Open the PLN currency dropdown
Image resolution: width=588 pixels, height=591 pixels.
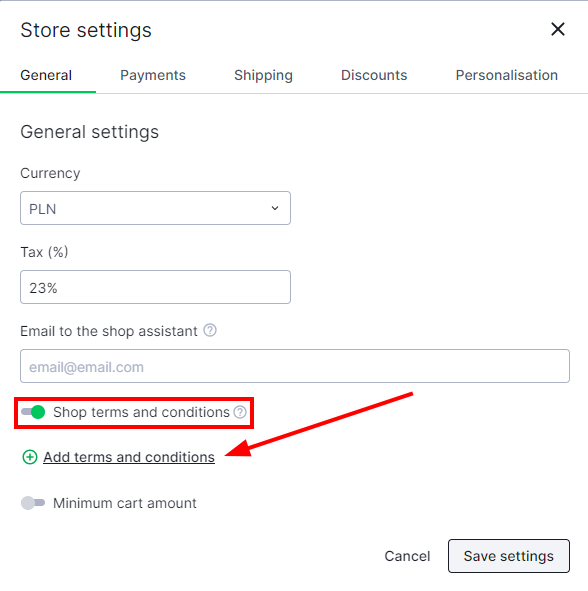coord(155,208)
